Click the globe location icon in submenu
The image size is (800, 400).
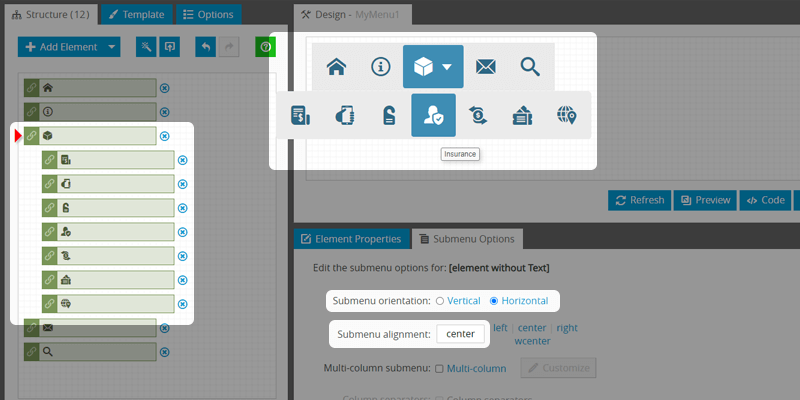coord(567,116)
